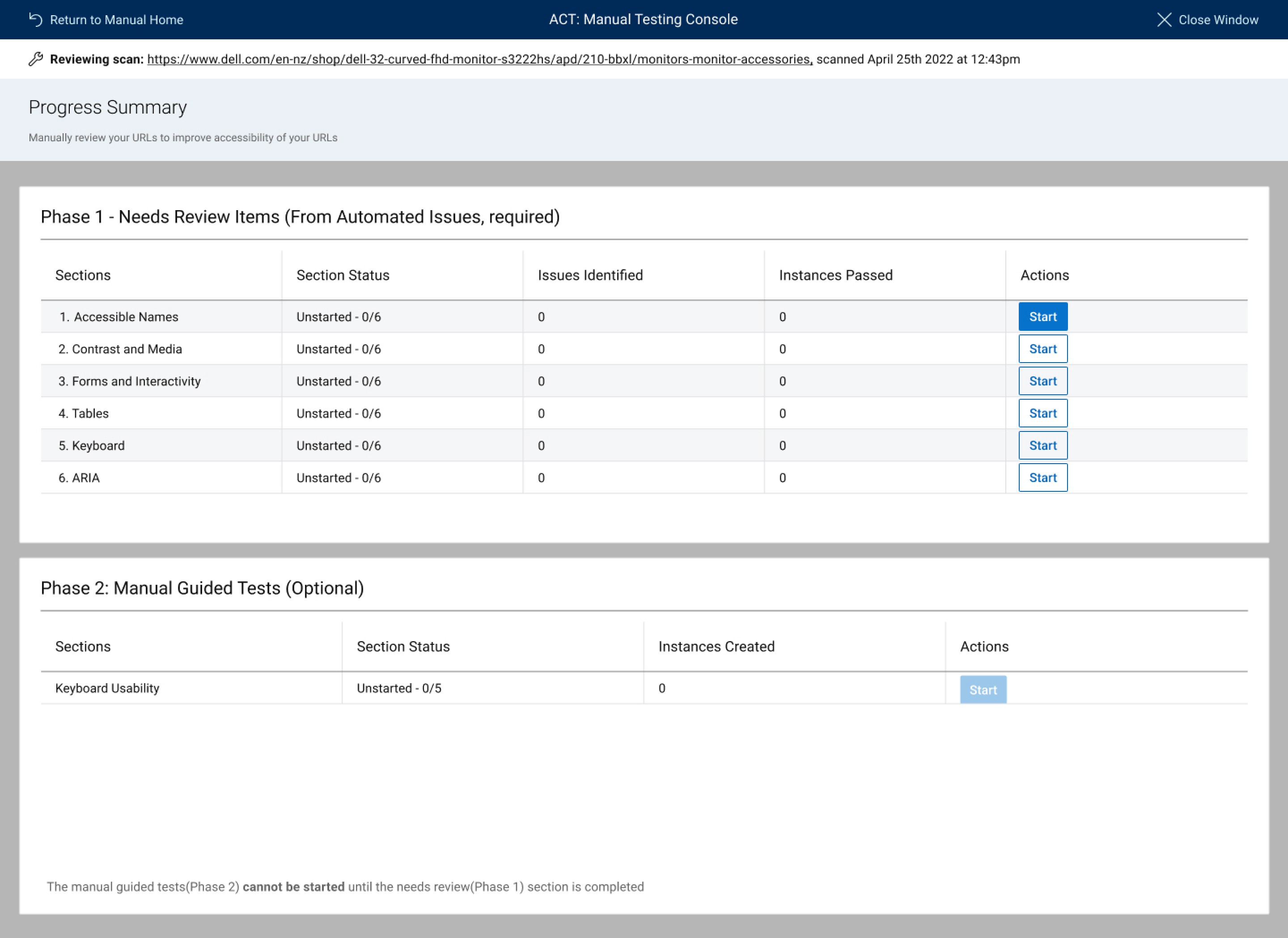Viewport: 1288px width, 938px height.
Task: Select the Keyboard Usability row label
Action: coord(107,688)
